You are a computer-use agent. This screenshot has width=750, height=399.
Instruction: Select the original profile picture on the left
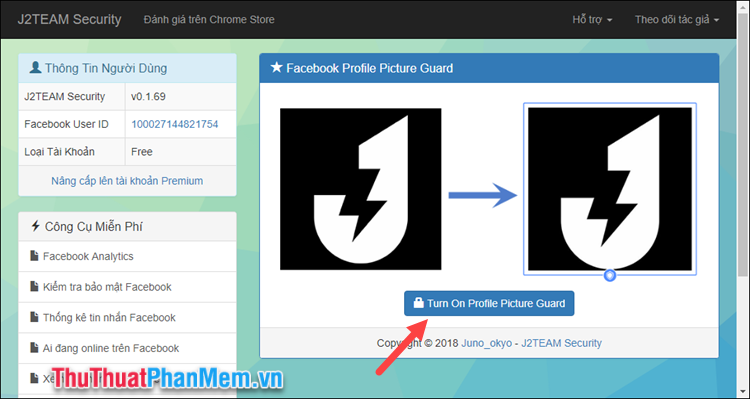coord(361,189)
